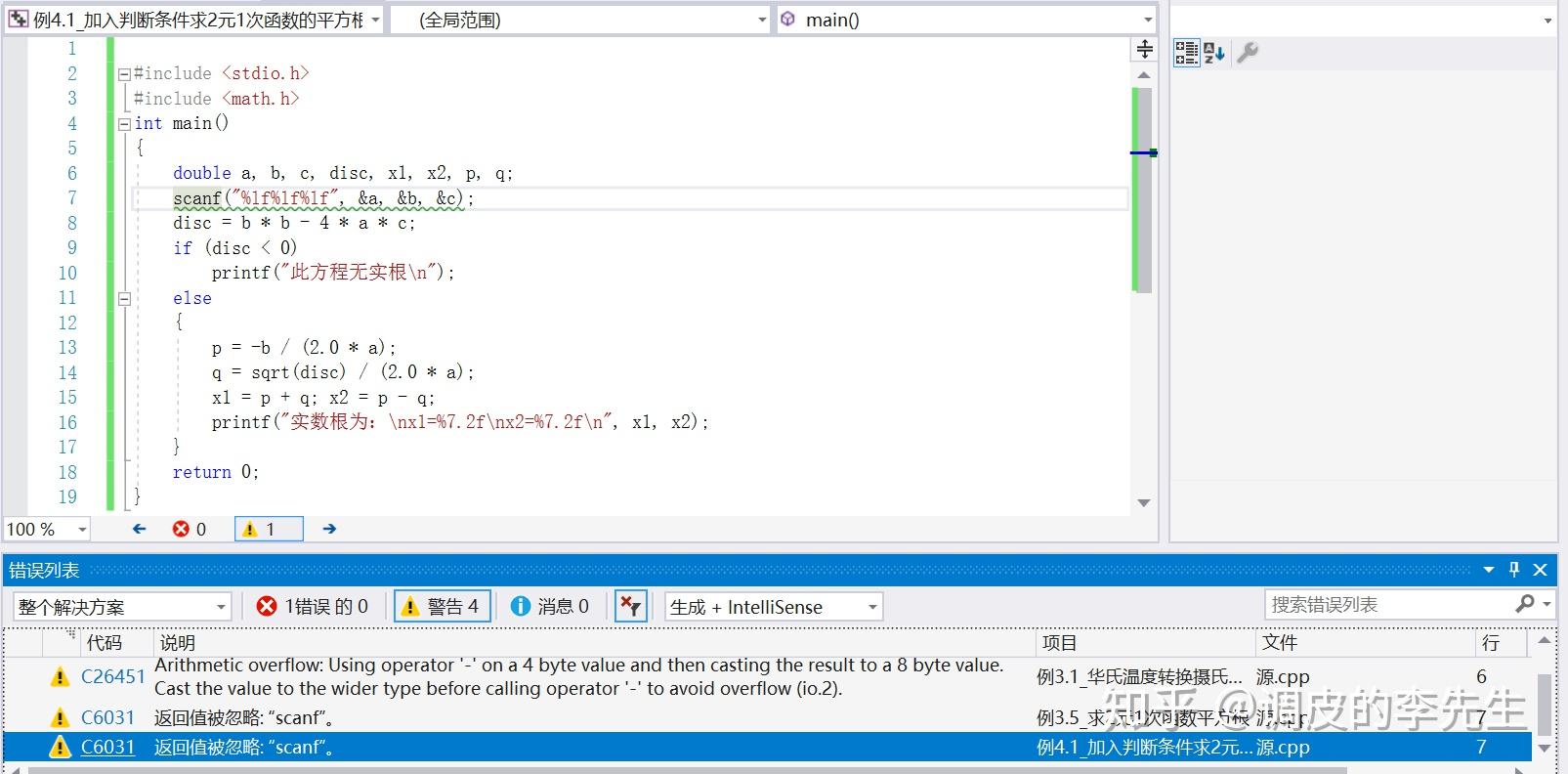Click the Alphabetical sort icon in Properties
The height and width of the screenshot is (774, 1568).
(1214, 53)
